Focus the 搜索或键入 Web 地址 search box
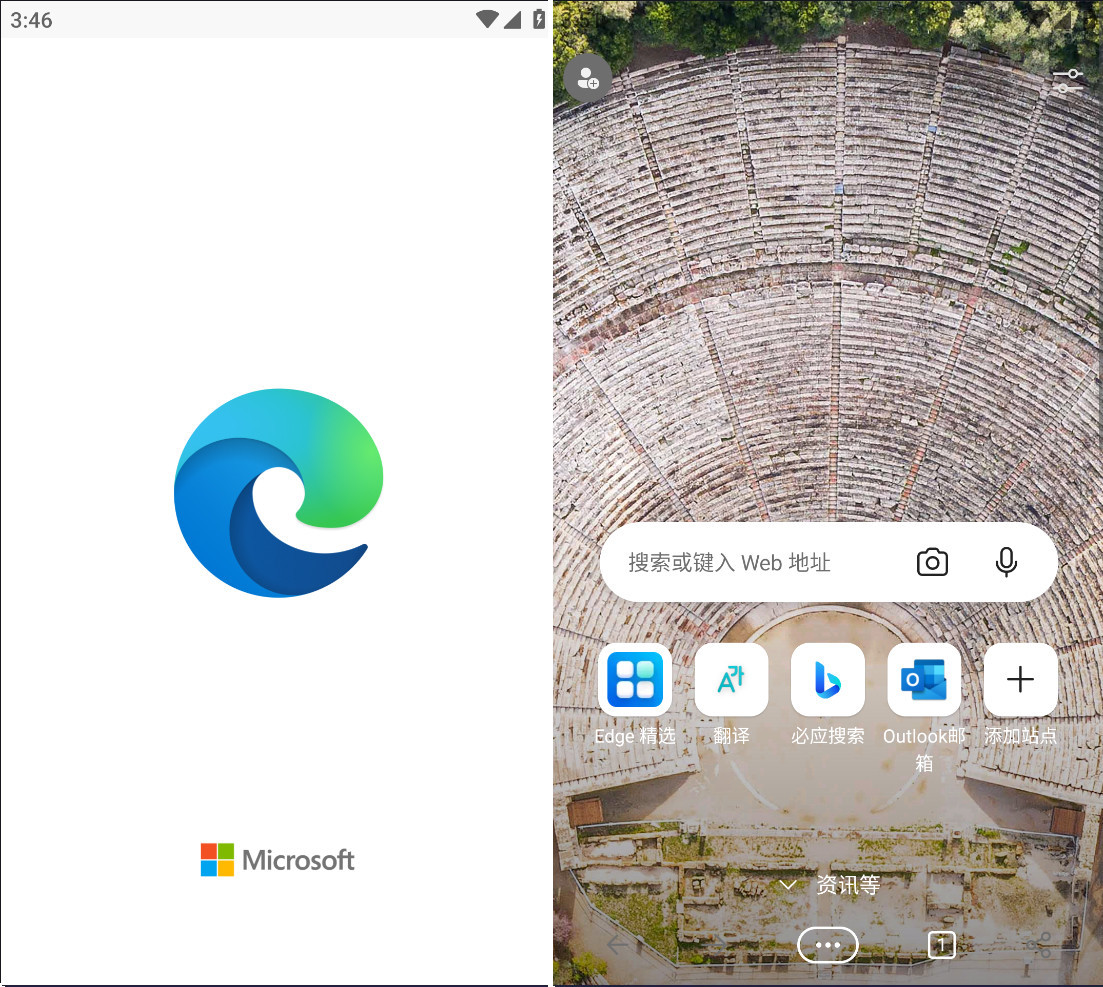This screenshot has width=1103, height=987. click(x=829, y=562)
